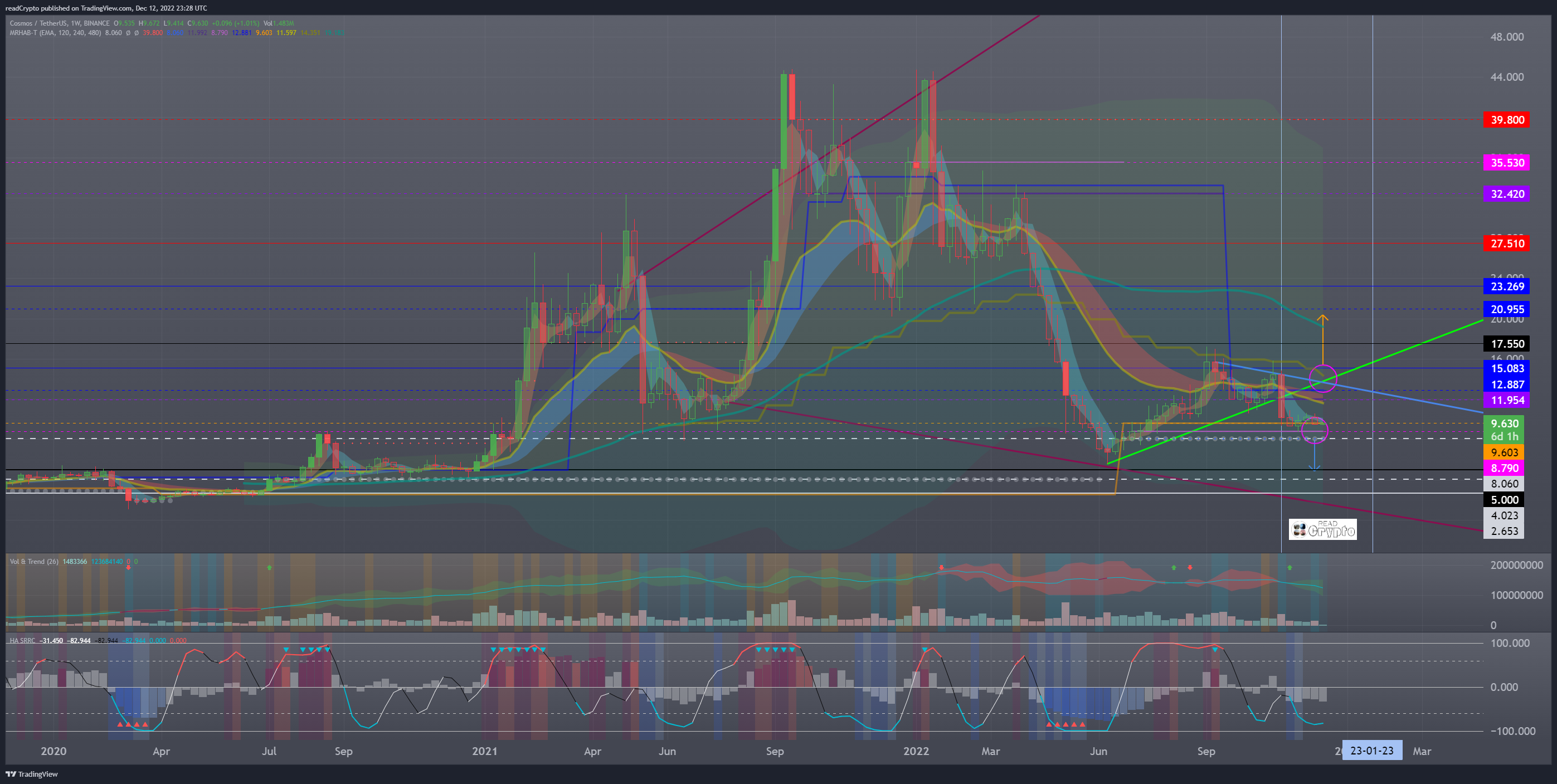Click the 44.000 price axis tick
This screenshot has height=784, width=1557.
[x=1506, y=77]
